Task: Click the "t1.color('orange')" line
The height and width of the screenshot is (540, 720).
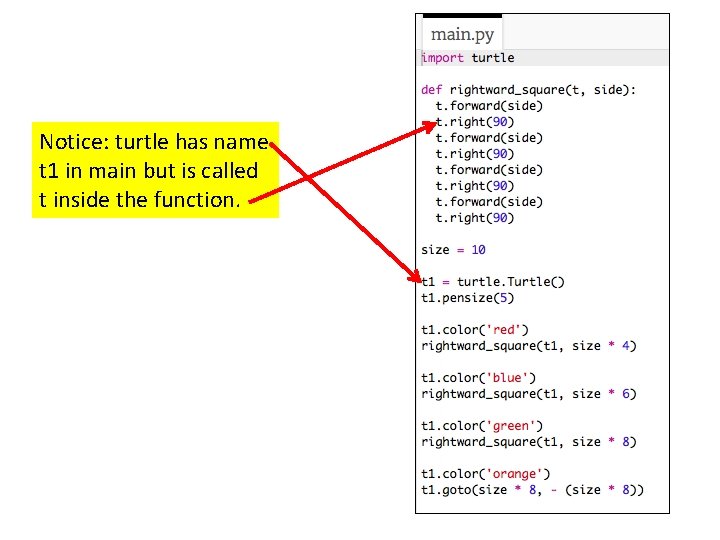Action: (x=485, y=474)
